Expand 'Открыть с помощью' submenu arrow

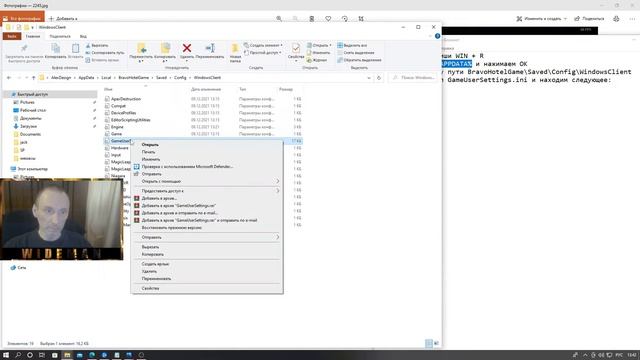click(278, 181)
